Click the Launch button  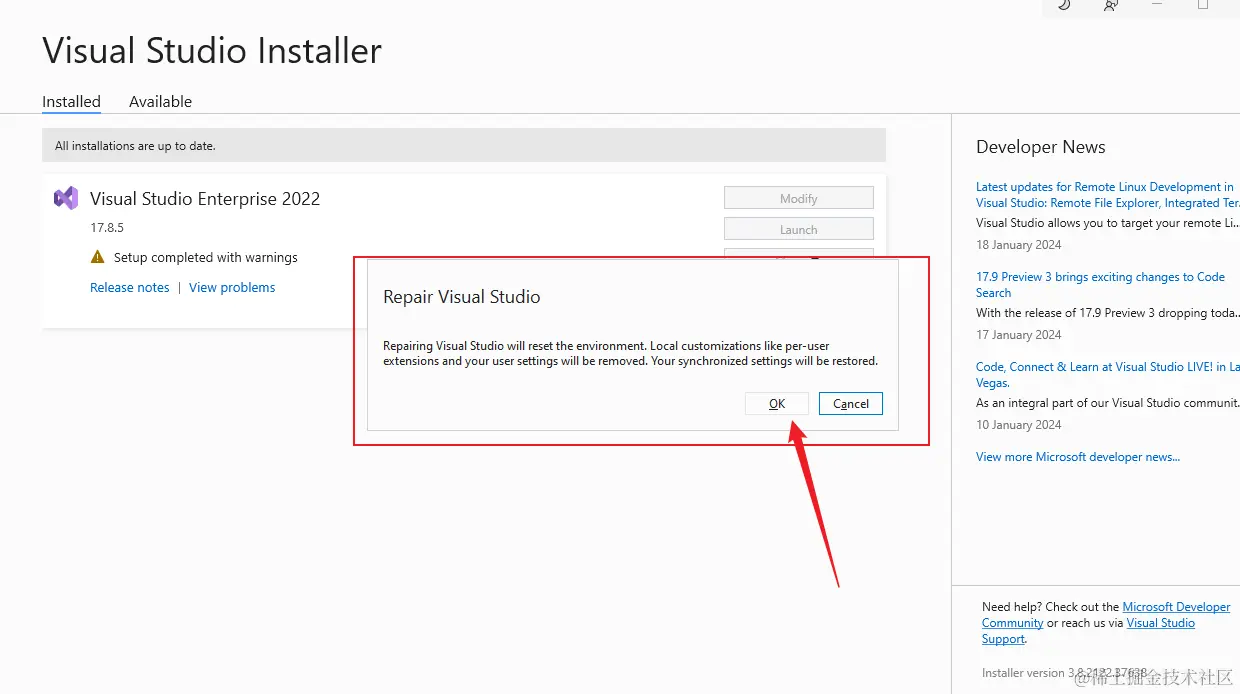click(x=799, y=229)
